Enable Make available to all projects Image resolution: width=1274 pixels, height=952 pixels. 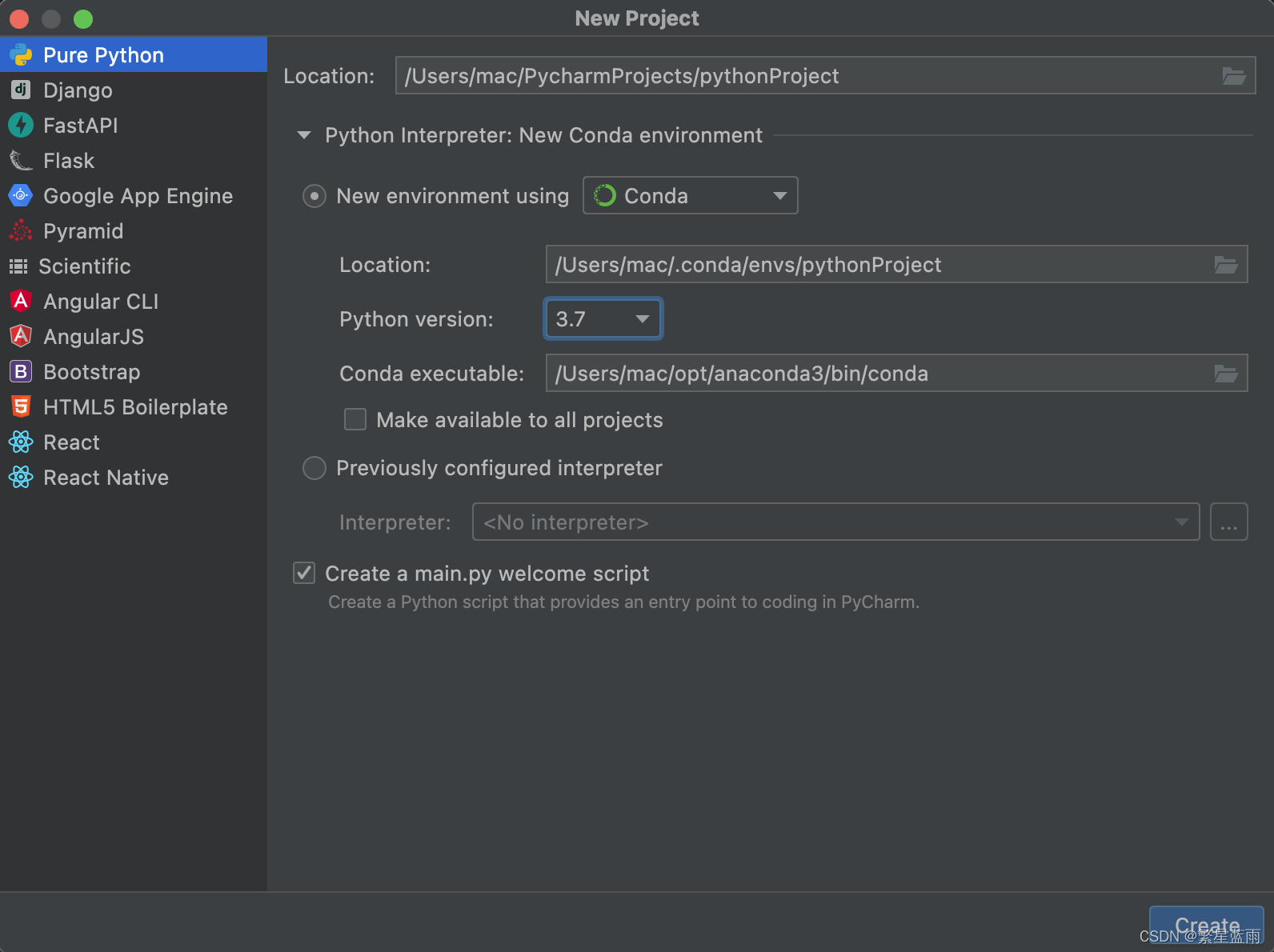point(355,419)
